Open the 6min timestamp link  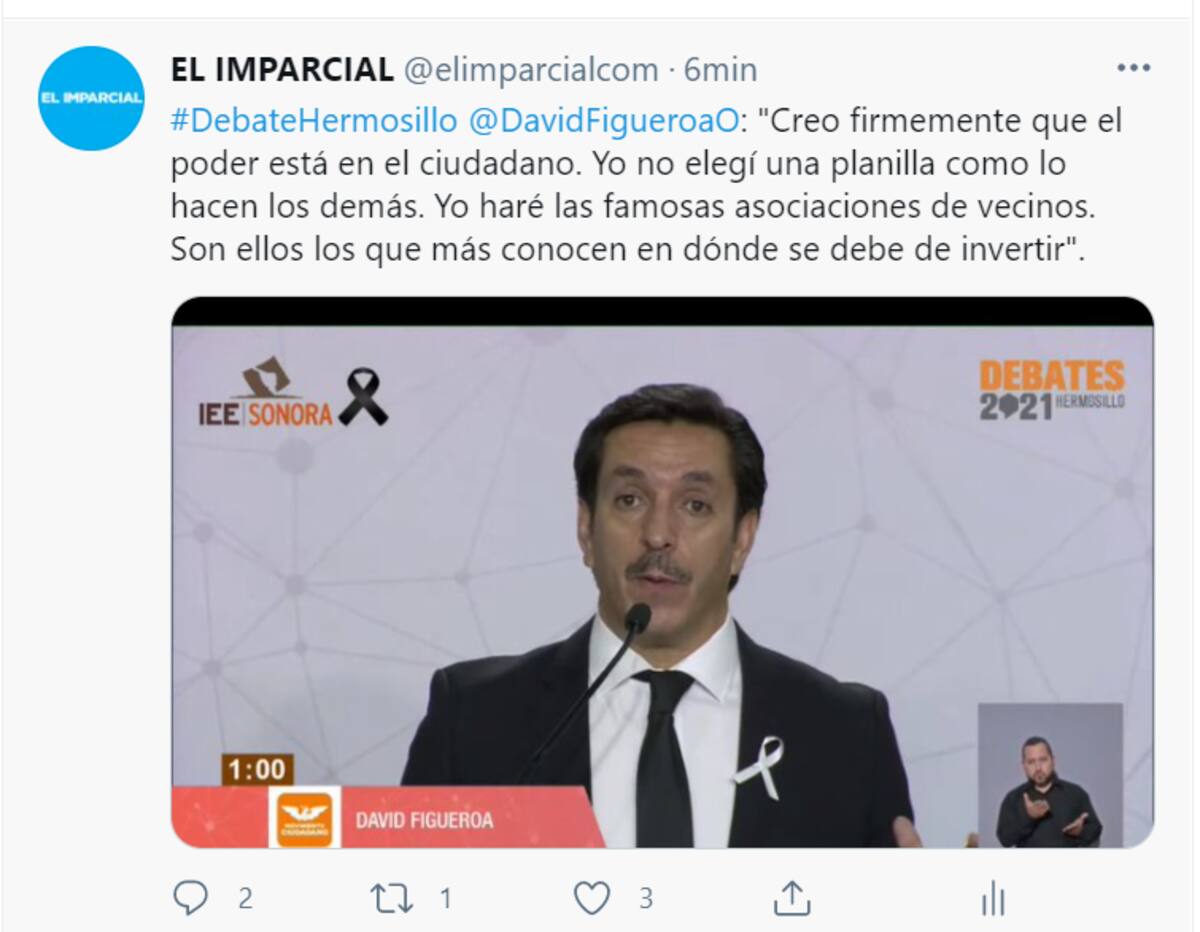[720, 70]
